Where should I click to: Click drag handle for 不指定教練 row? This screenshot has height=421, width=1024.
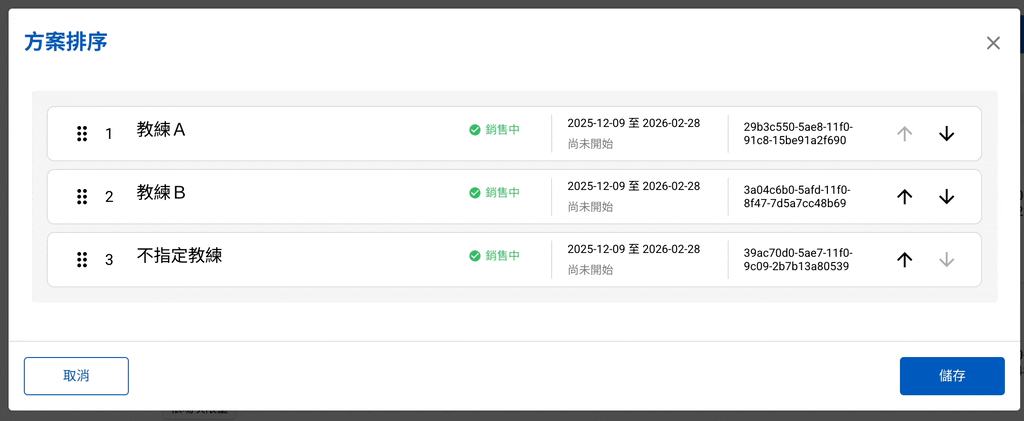click(x=82, y=260)
